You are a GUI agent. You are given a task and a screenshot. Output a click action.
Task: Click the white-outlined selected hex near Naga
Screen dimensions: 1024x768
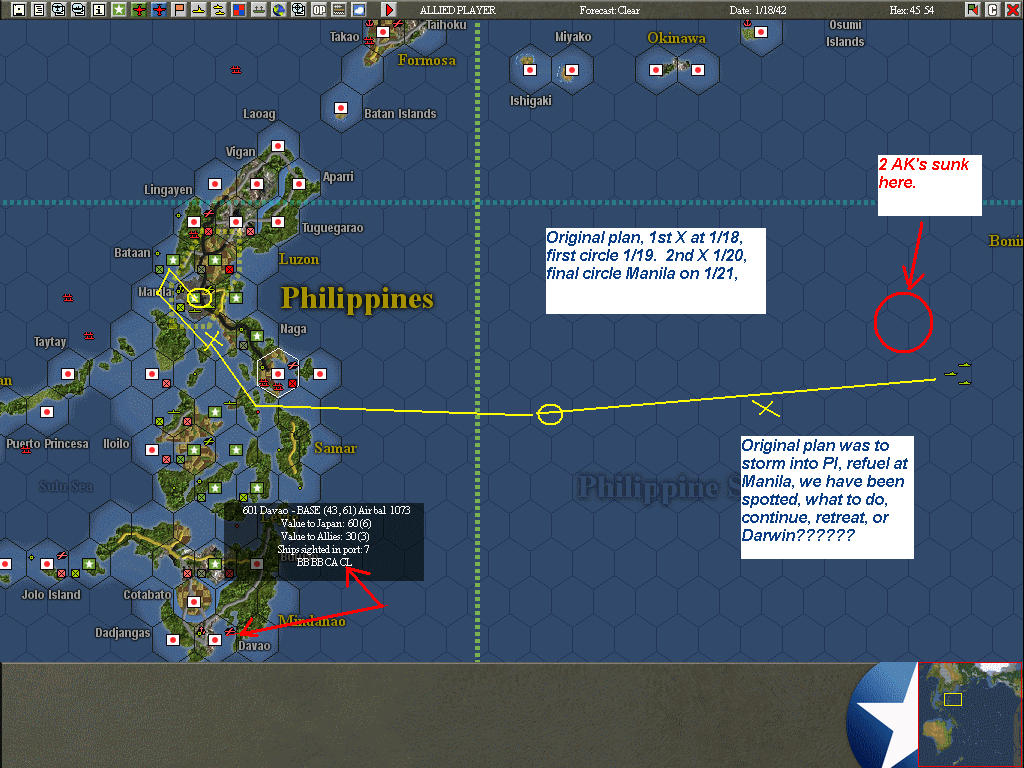click(x=278, y=374)
